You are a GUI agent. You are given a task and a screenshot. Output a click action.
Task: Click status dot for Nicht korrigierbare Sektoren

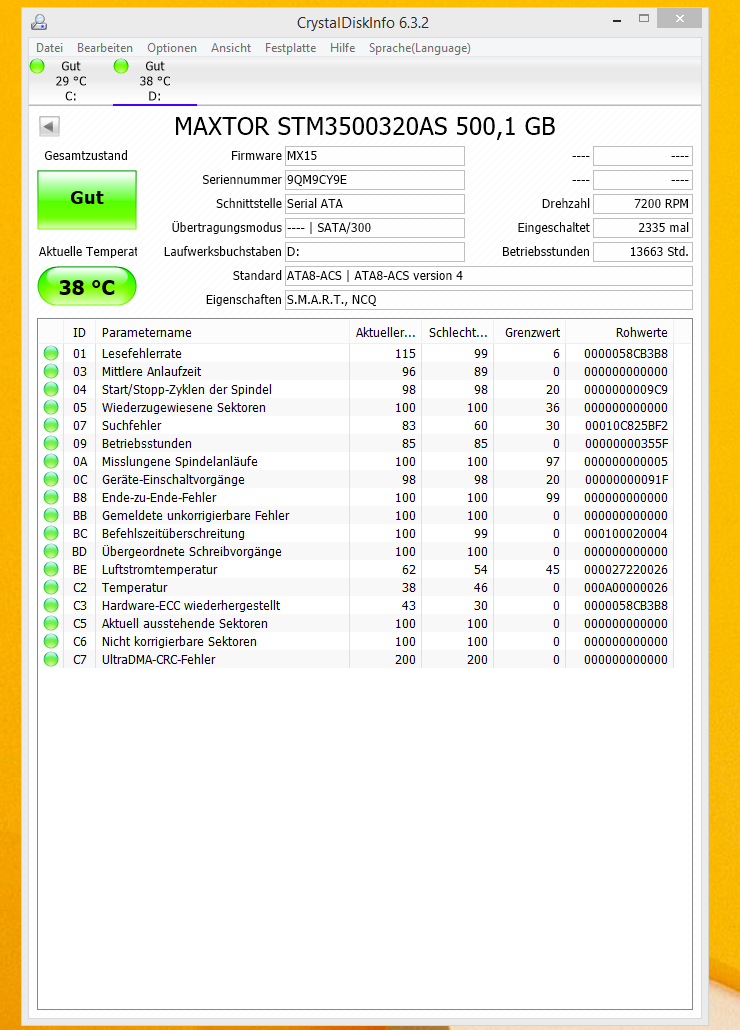point(51,642)
